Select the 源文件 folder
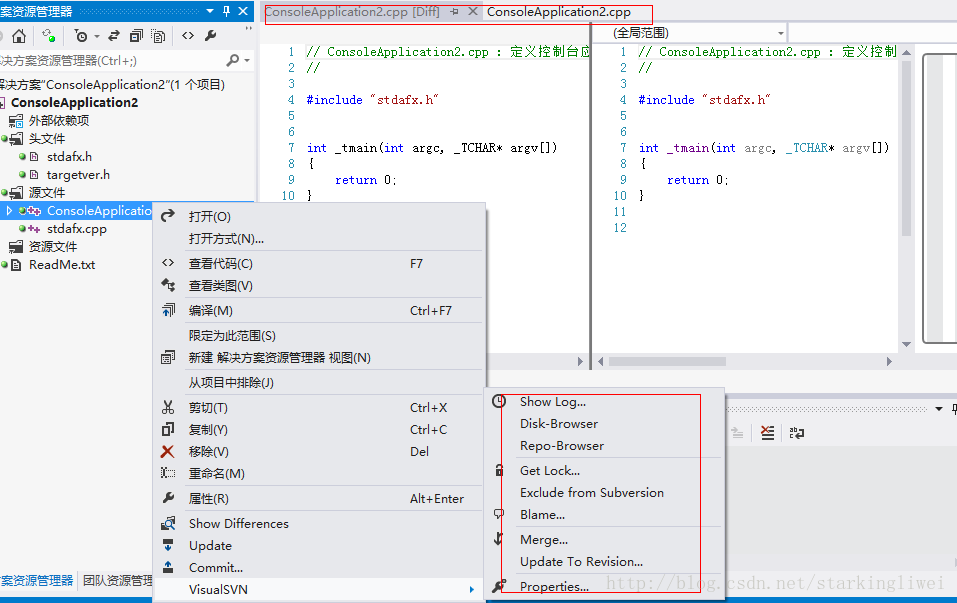This screenshot has height=603, width=957. 46,193
